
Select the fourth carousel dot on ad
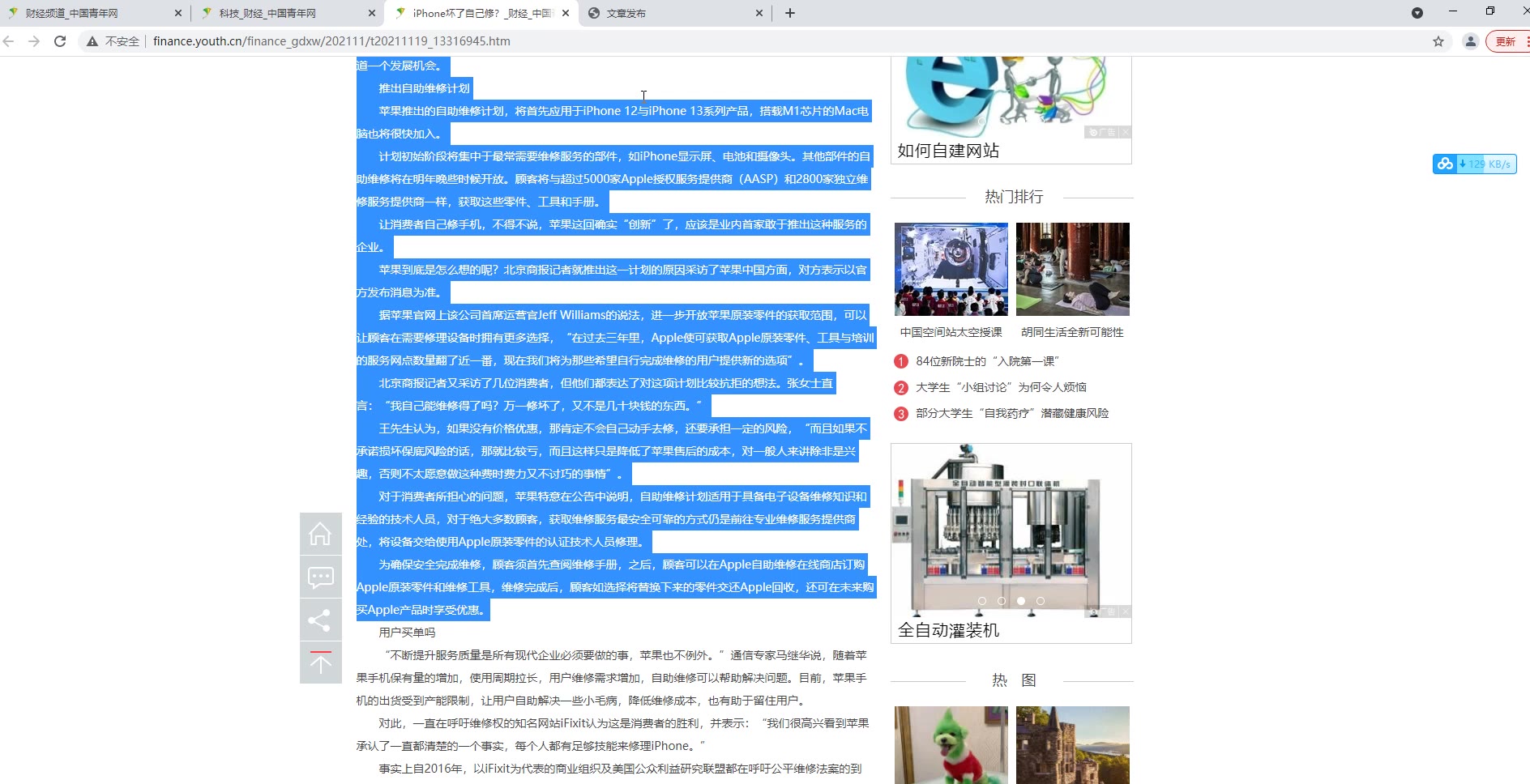coord(1041,601)
